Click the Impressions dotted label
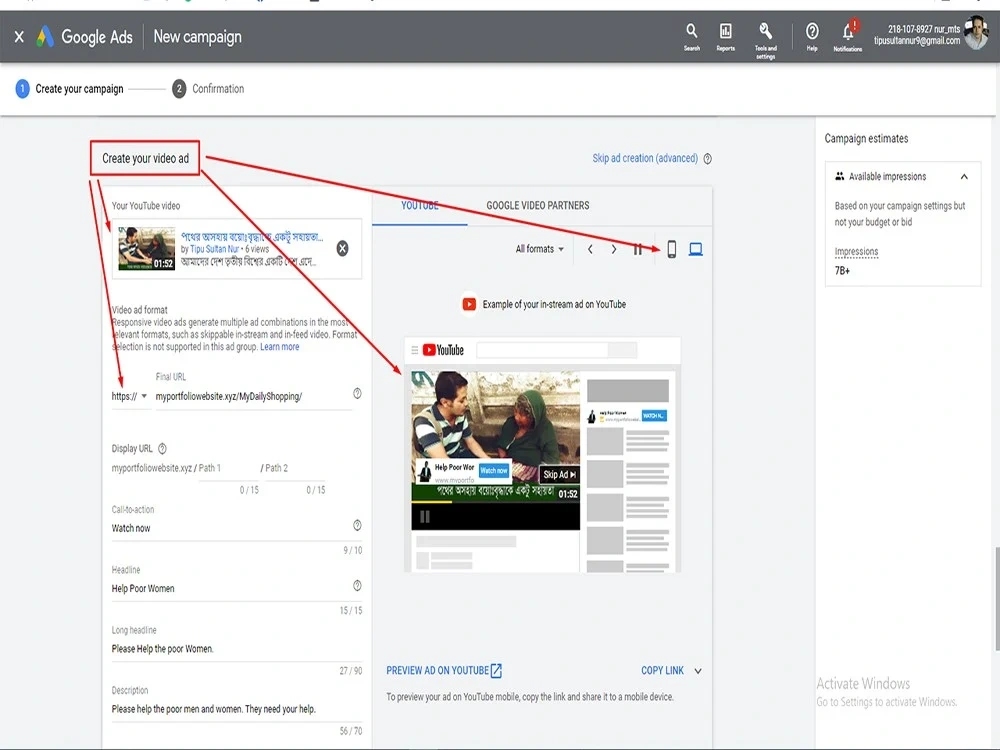Image resolution: width=1000 pixels, height=750 pixels. point(856,252)
